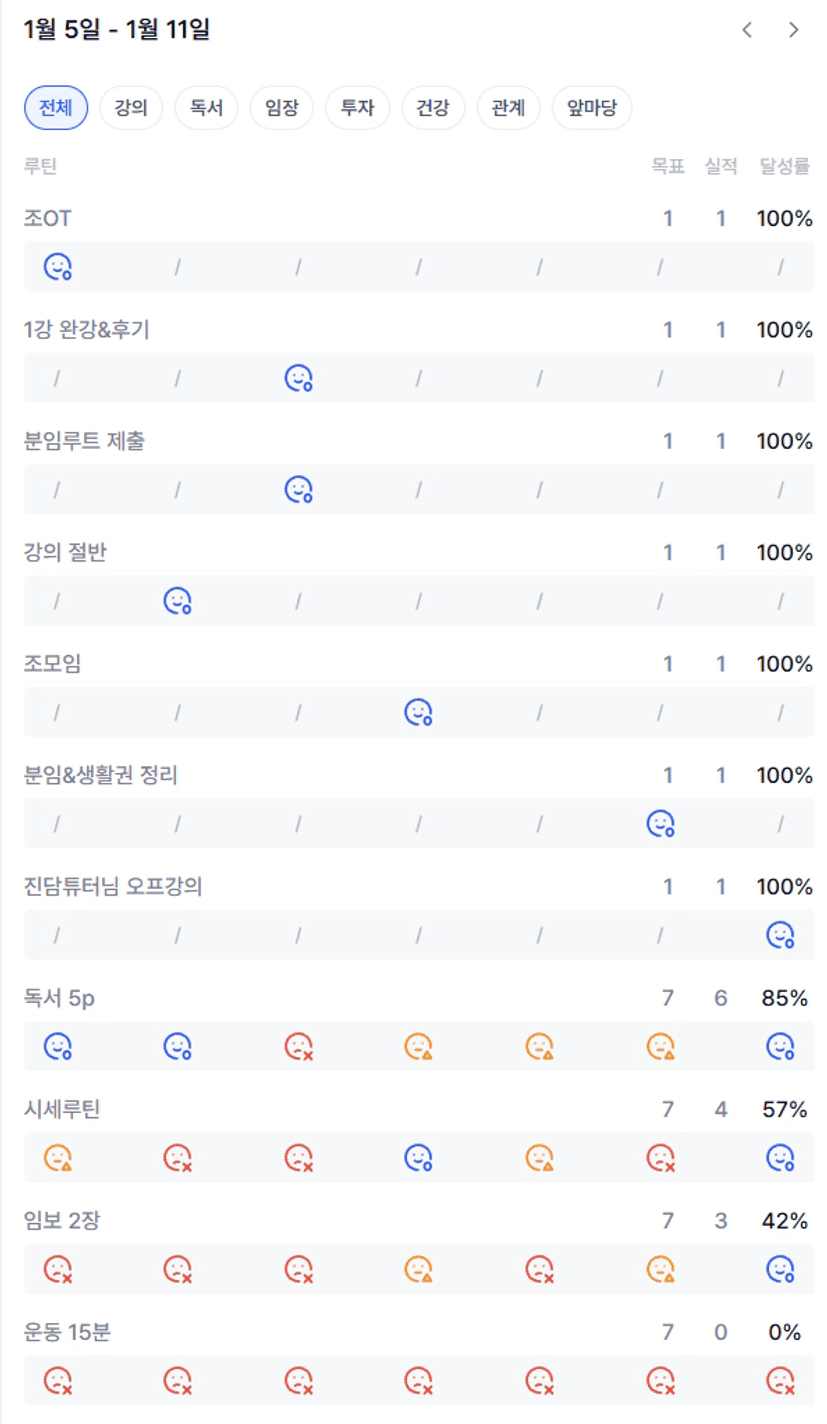This screenshot has width=827, height=1424.
Task: Click the blue smiley in 조모임 row
Action: (x=418, y=712)
